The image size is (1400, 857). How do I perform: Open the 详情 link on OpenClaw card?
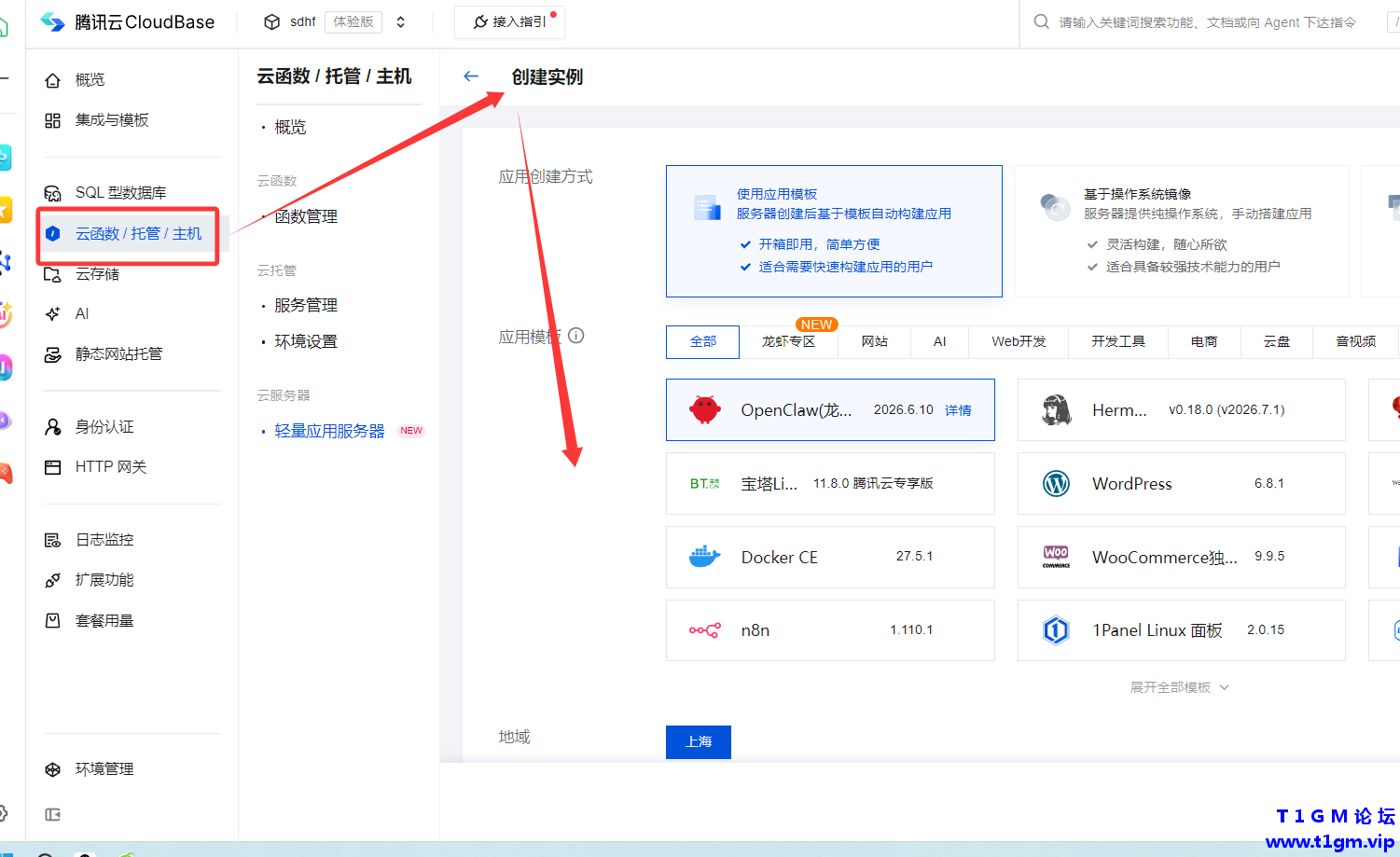958,410
